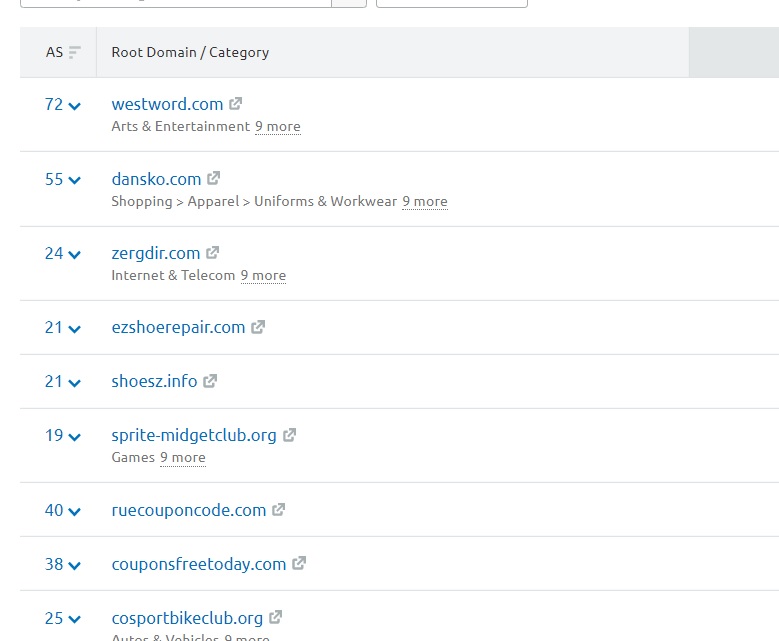Open ezshoerepair.com external link icon
The height and width of the screenshot is (641, 779).
[258, 326]
